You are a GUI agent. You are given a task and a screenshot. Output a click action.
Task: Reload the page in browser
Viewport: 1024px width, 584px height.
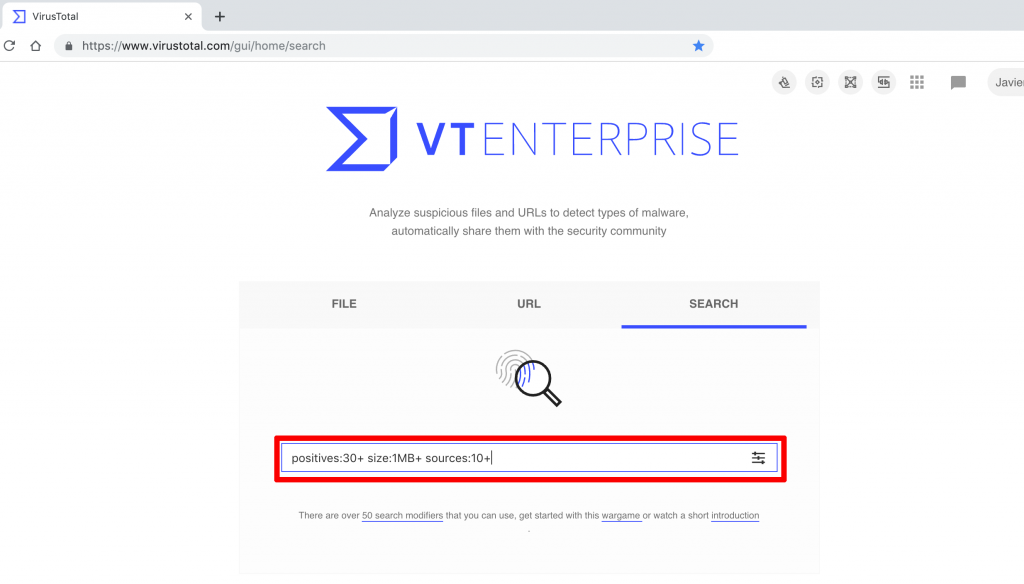[x=10, y=46]
